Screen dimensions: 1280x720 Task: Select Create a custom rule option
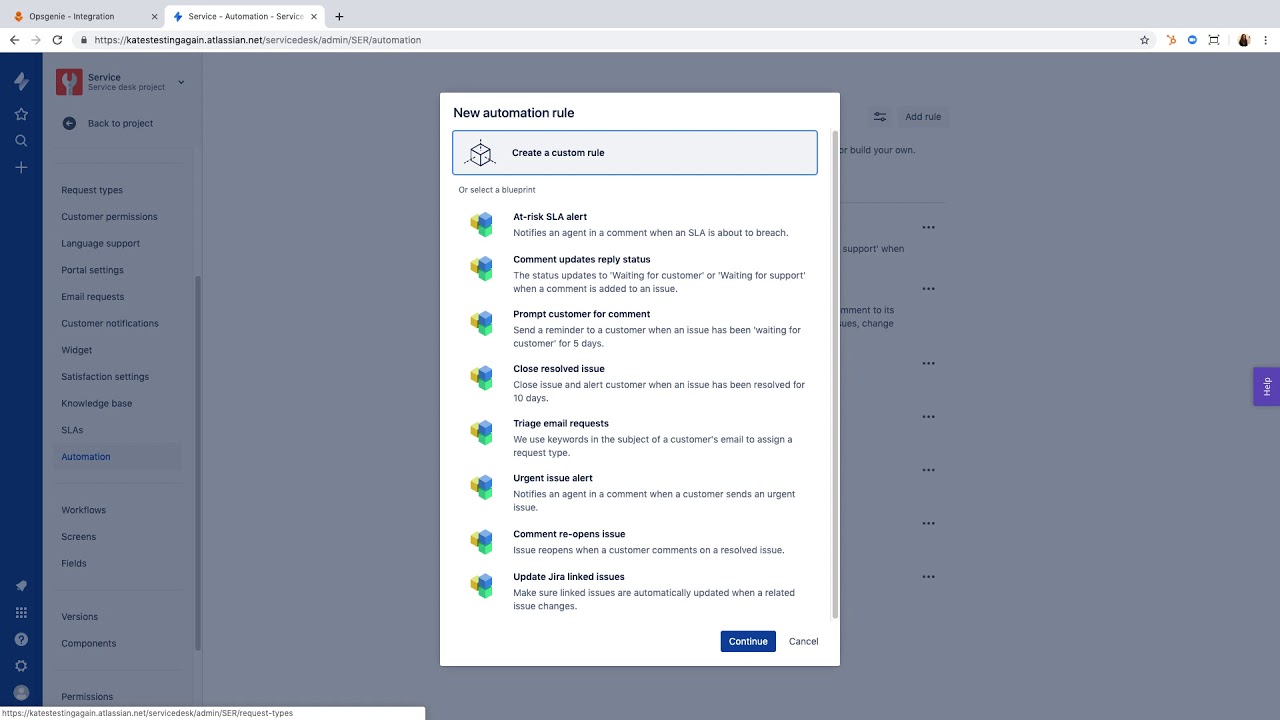(635, 153)
